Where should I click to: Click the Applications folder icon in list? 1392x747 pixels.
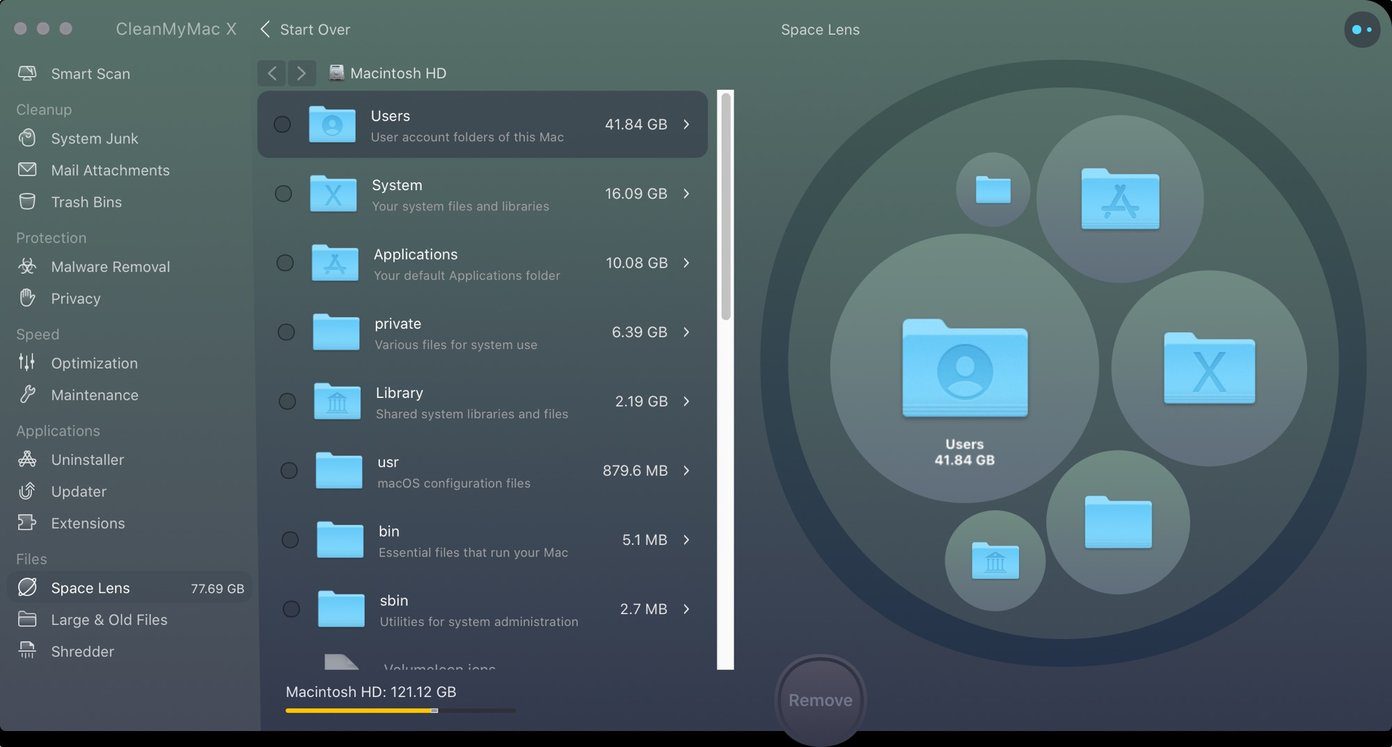(x=335, y=262)
